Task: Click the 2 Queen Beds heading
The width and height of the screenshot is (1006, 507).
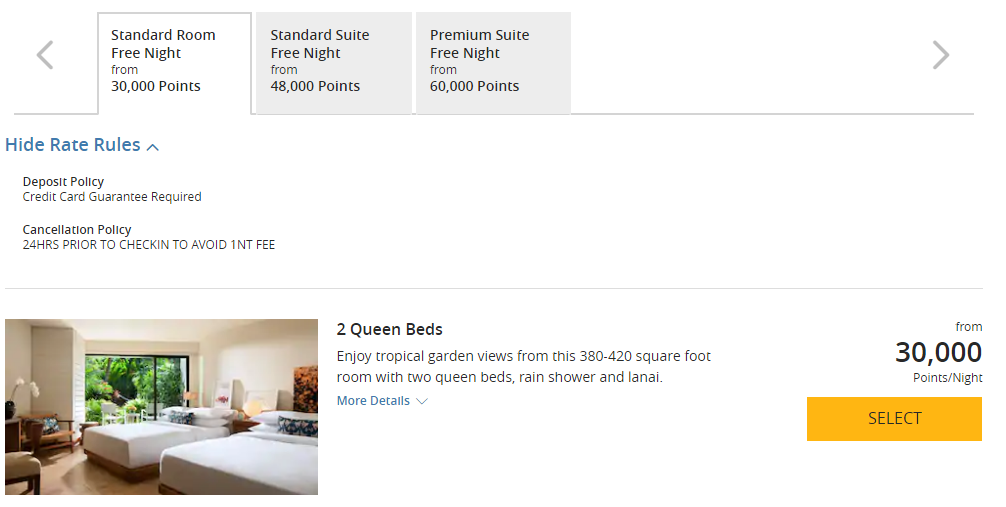Action: tap(389, 329)
